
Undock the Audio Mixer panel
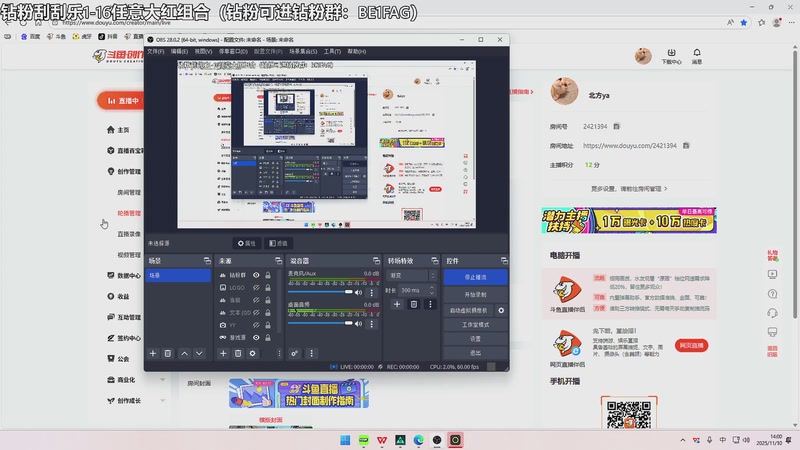pyautogui.click(x=377, y=261)
